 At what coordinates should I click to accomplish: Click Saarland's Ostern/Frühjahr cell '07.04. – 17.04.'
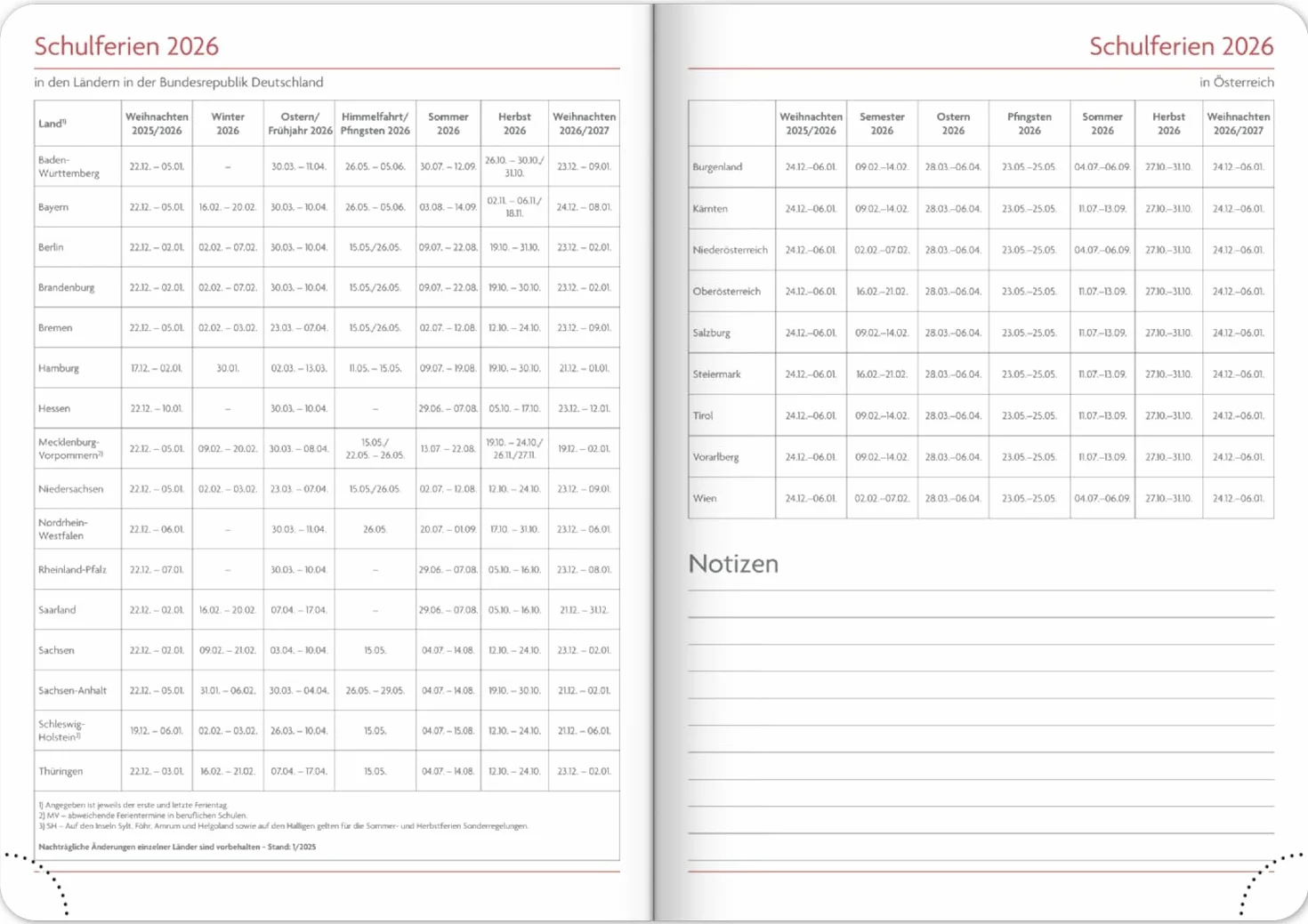tap(299, 610)
